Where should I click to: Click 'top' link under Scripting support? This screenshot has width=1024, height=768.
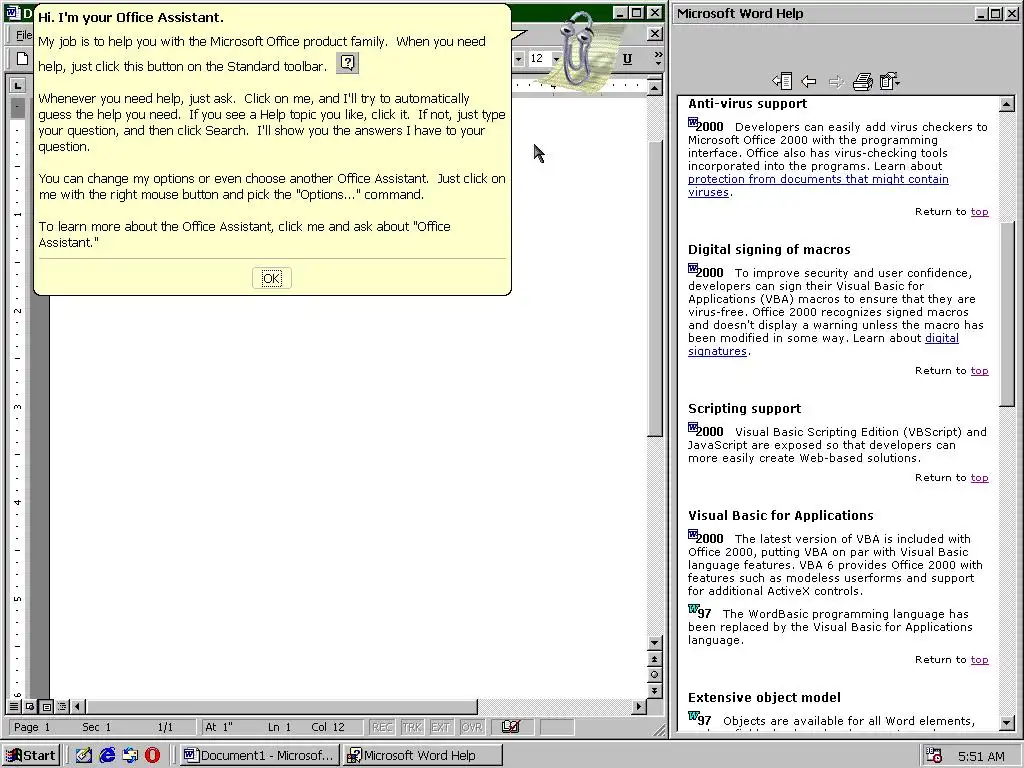[x=979, y=477]
